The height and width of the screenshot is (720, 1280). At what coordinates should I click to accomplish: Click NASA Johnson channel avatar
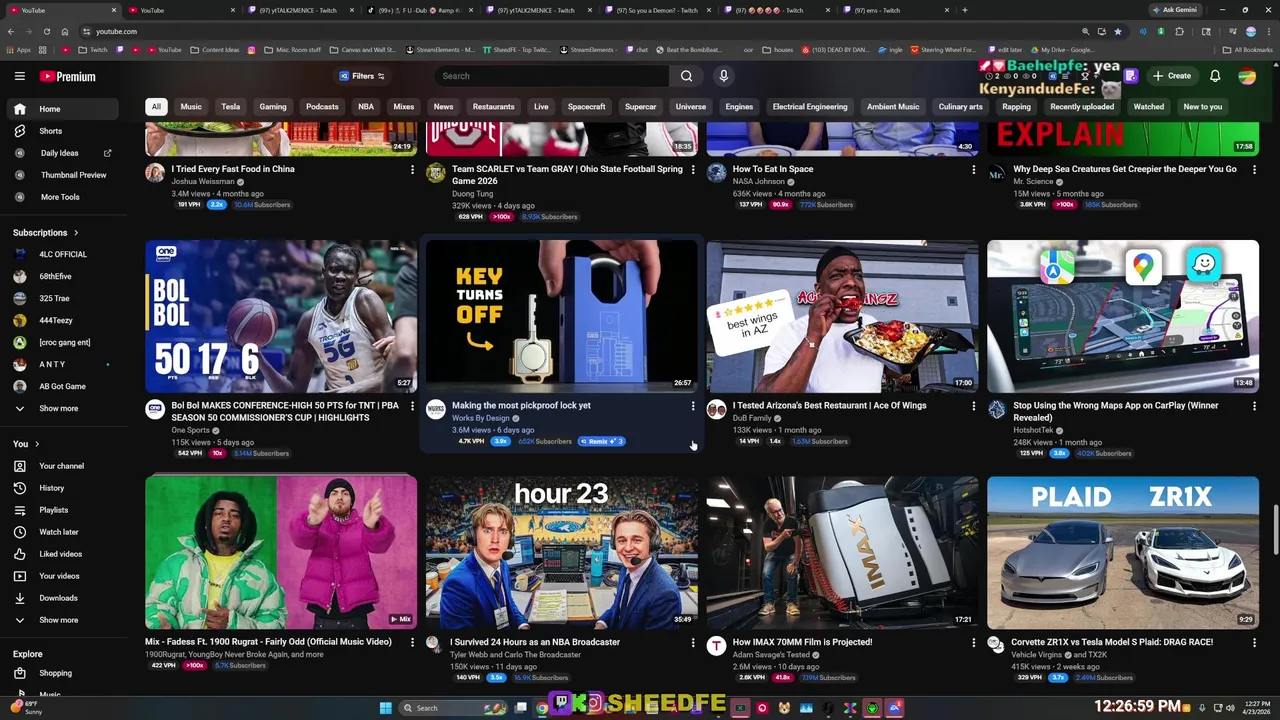tap(716, 173)
